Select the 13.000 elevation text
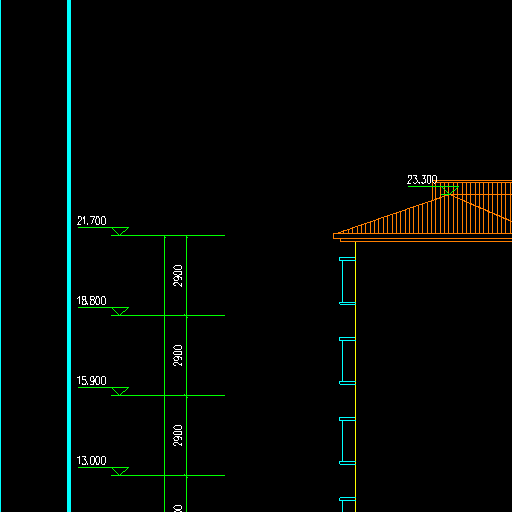The height and width of the screenshot is (512, 512). point(92,461)
